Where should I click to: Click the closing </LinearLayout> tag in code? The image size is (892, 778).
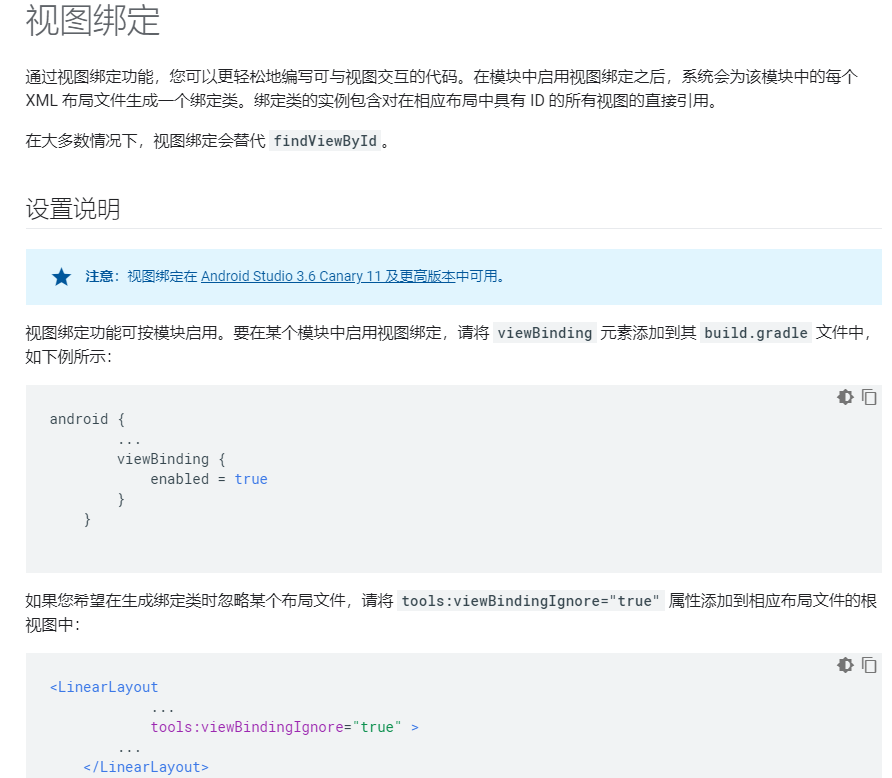(x=146, y=767)
